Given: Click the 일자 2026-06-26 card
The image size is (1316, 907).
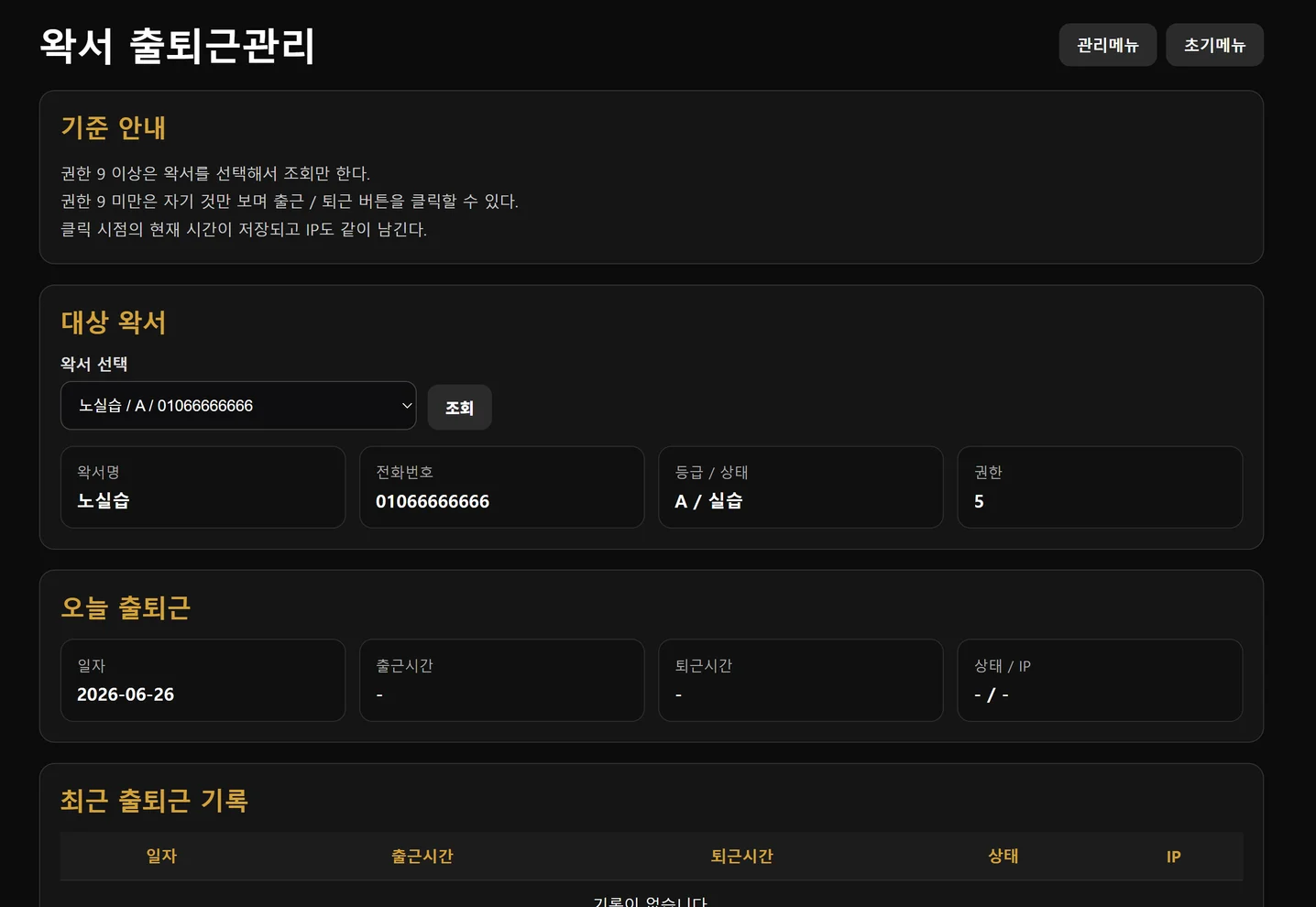Looking at the screenshot, I should pyautogui.click(x=203, y=681).
